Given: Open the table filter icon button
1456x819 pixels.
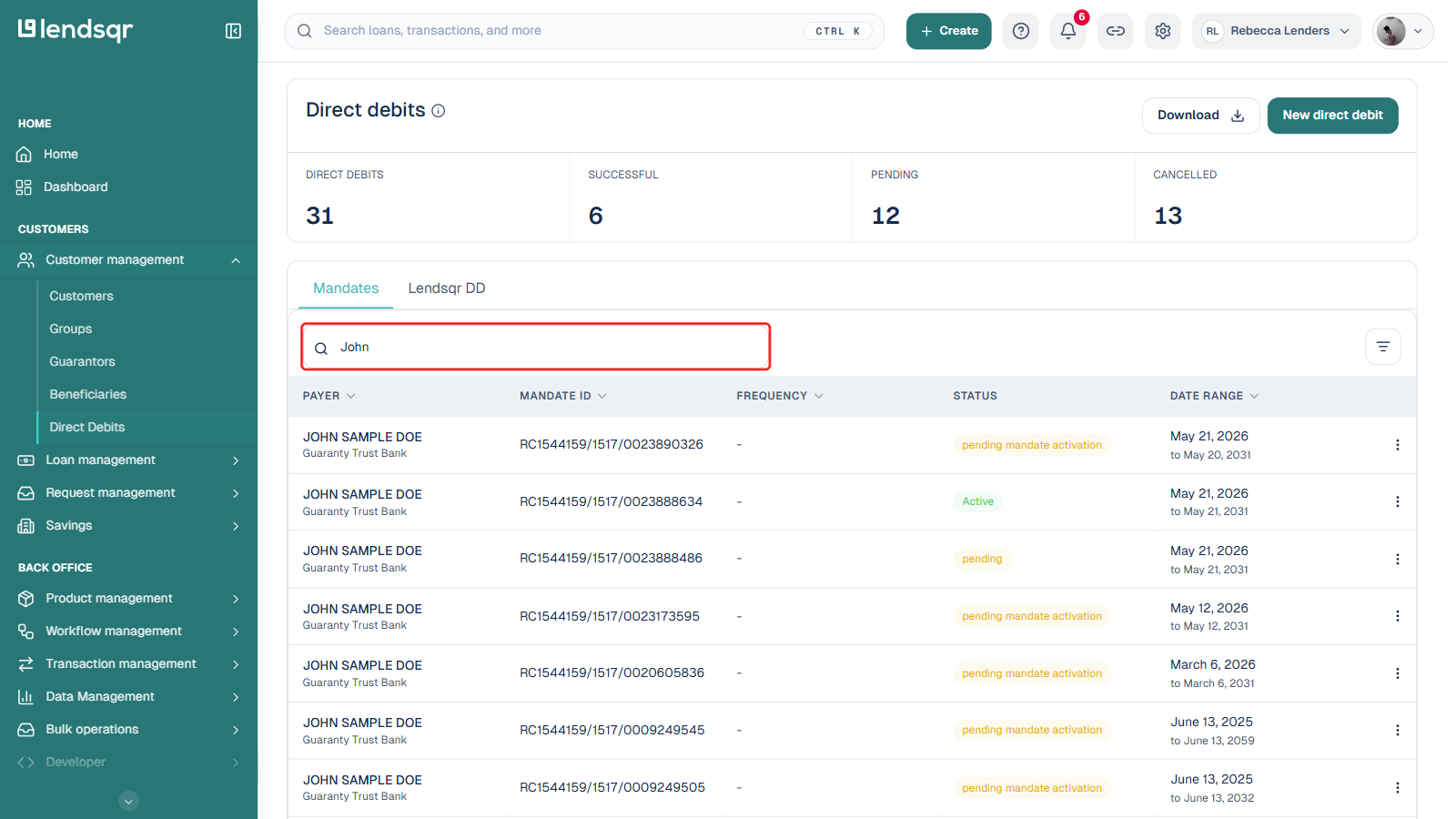Looking at the screenshot, I should pos(1382,347).
